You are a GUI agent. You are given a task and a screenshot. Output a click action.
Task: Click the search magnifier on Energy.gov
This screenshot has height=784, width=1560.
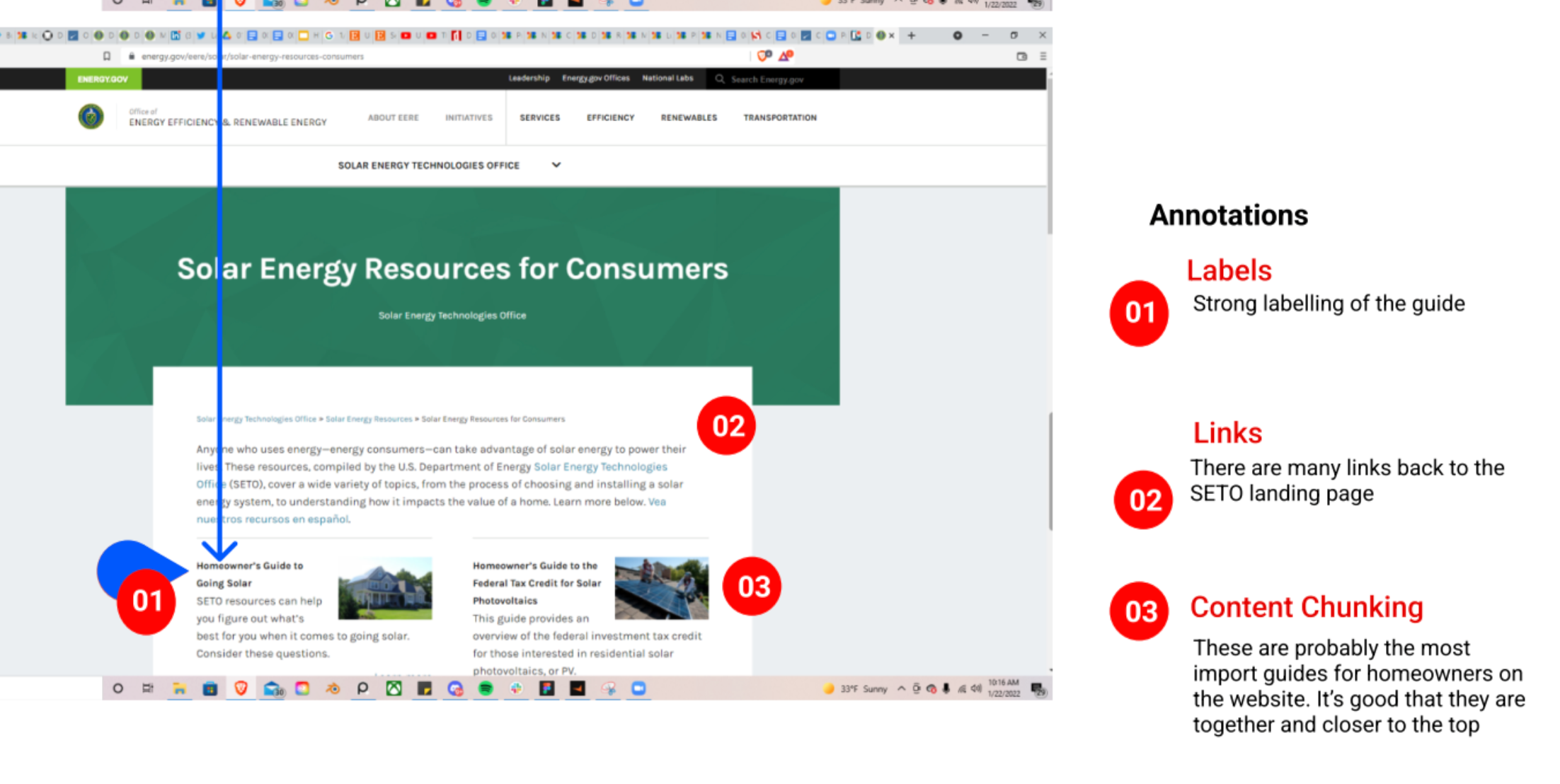click(x=720, y=79)
